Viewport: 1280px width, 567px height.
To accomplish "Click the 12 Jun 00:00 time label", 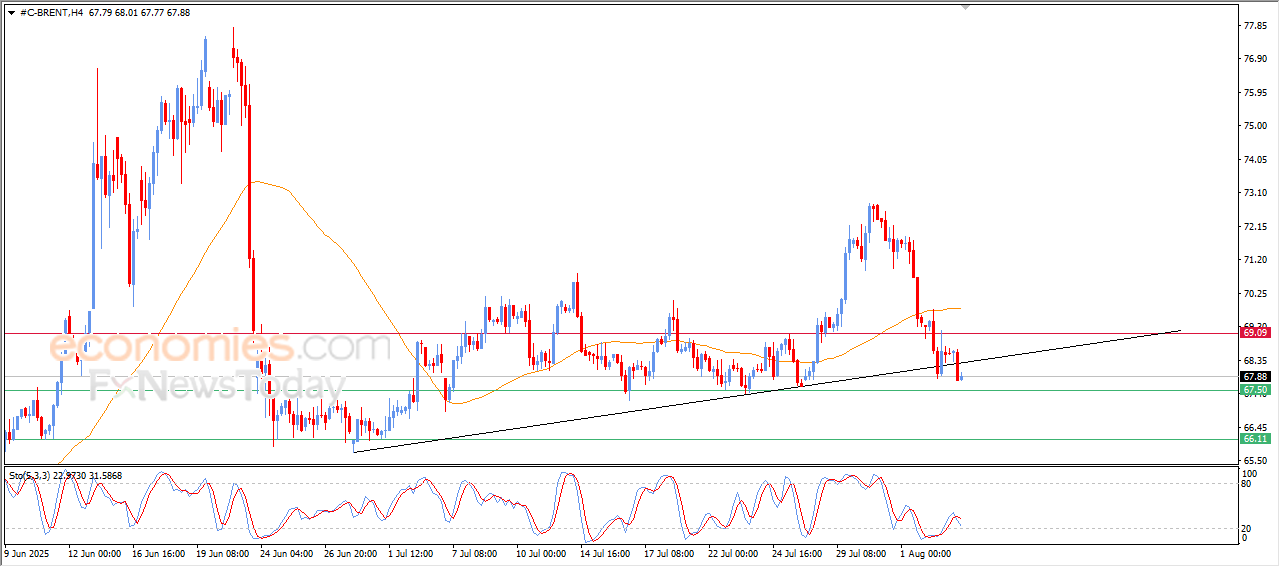I will 94,552.
